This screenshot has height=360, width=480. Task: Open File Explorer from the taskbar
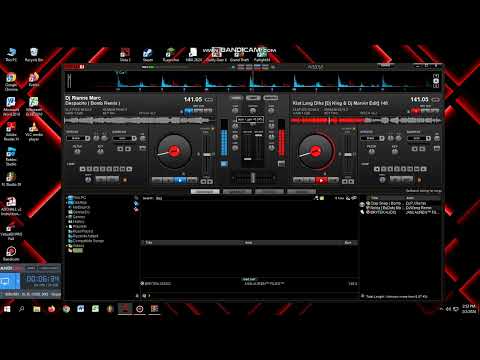pos(37,309)
